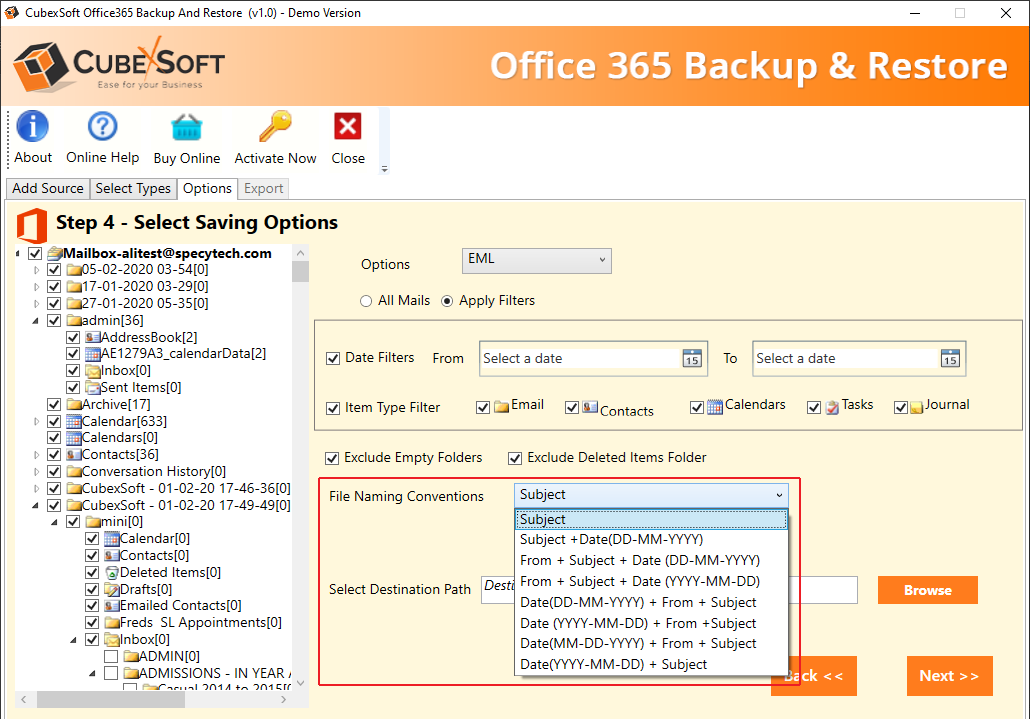The image size is (1030, 719).
Task: Uncheck the Email item type checkbox
Action: pos(483,408)
